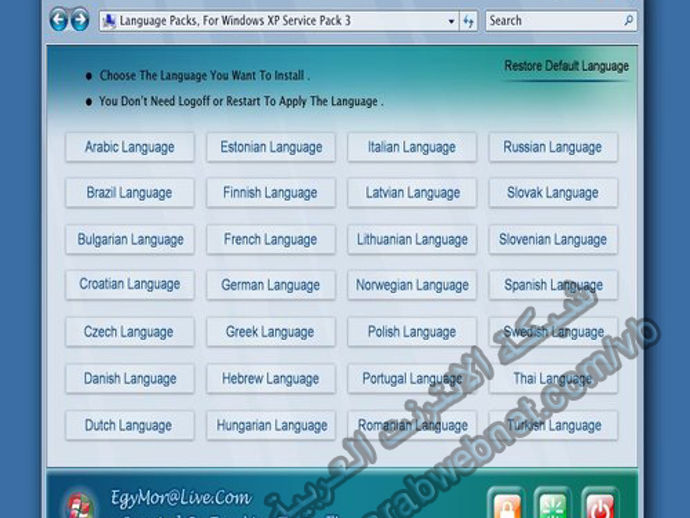The width and height of the screenshot is (690, 518).
Task: Click the orange lock icon button
Action: [x=507, y=504]
